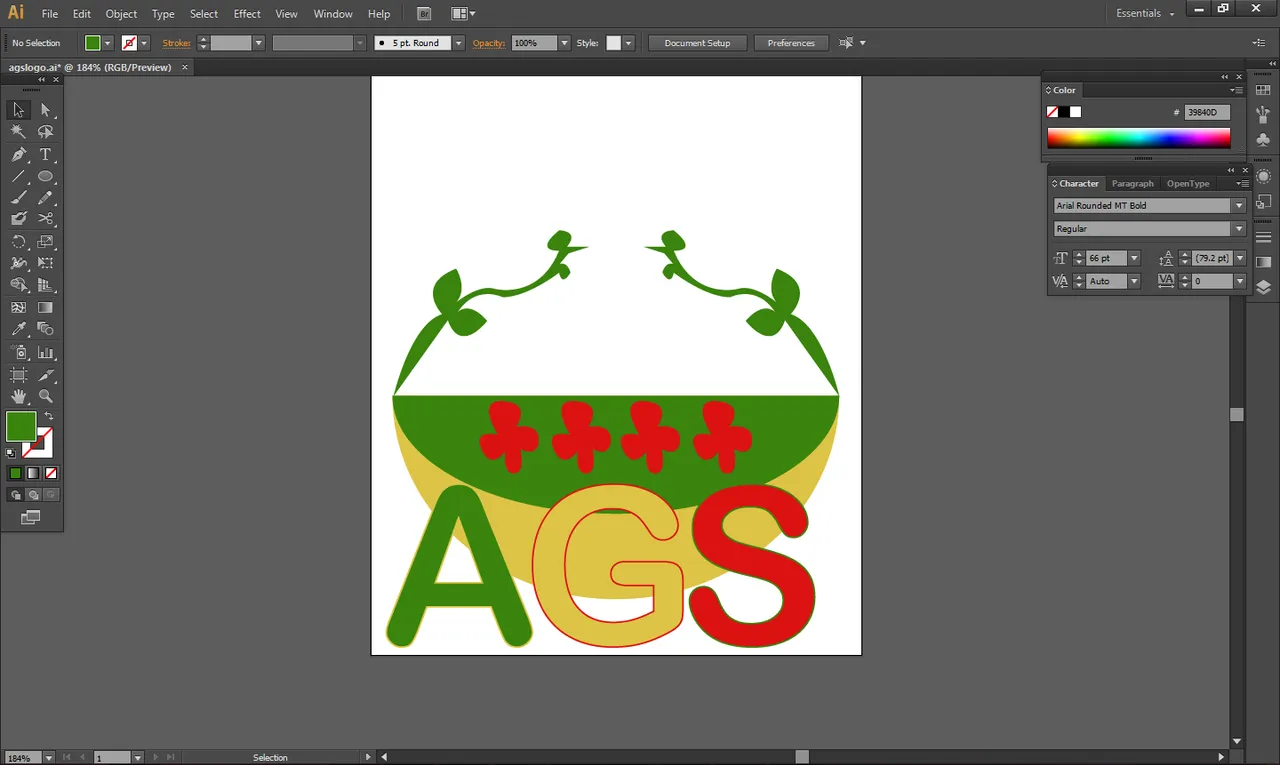Click the Document Setup button
The height and width of the screenshot is (765, 1280).
697,43
